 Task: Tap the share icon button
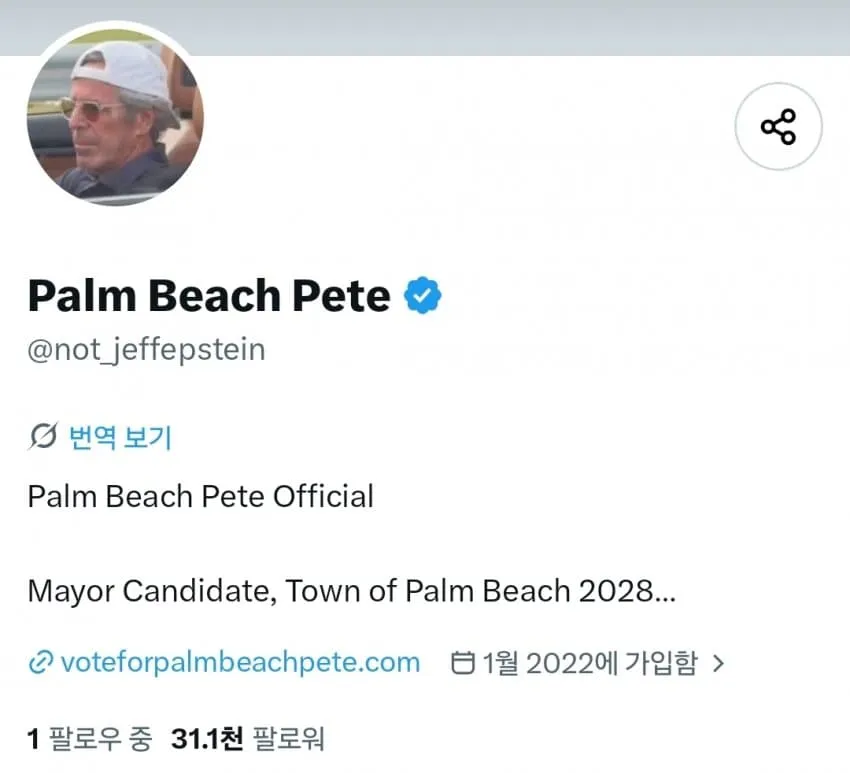[778, 126]
